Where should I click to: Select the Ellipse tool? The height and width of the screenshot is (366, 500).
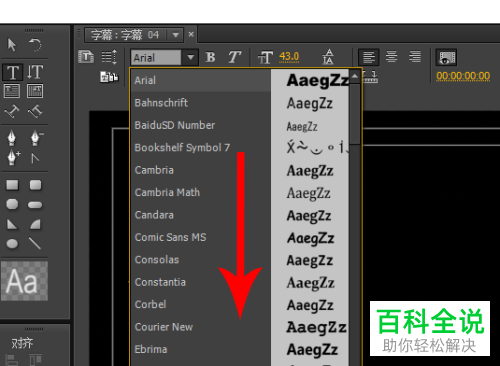[x=12, y=244]
